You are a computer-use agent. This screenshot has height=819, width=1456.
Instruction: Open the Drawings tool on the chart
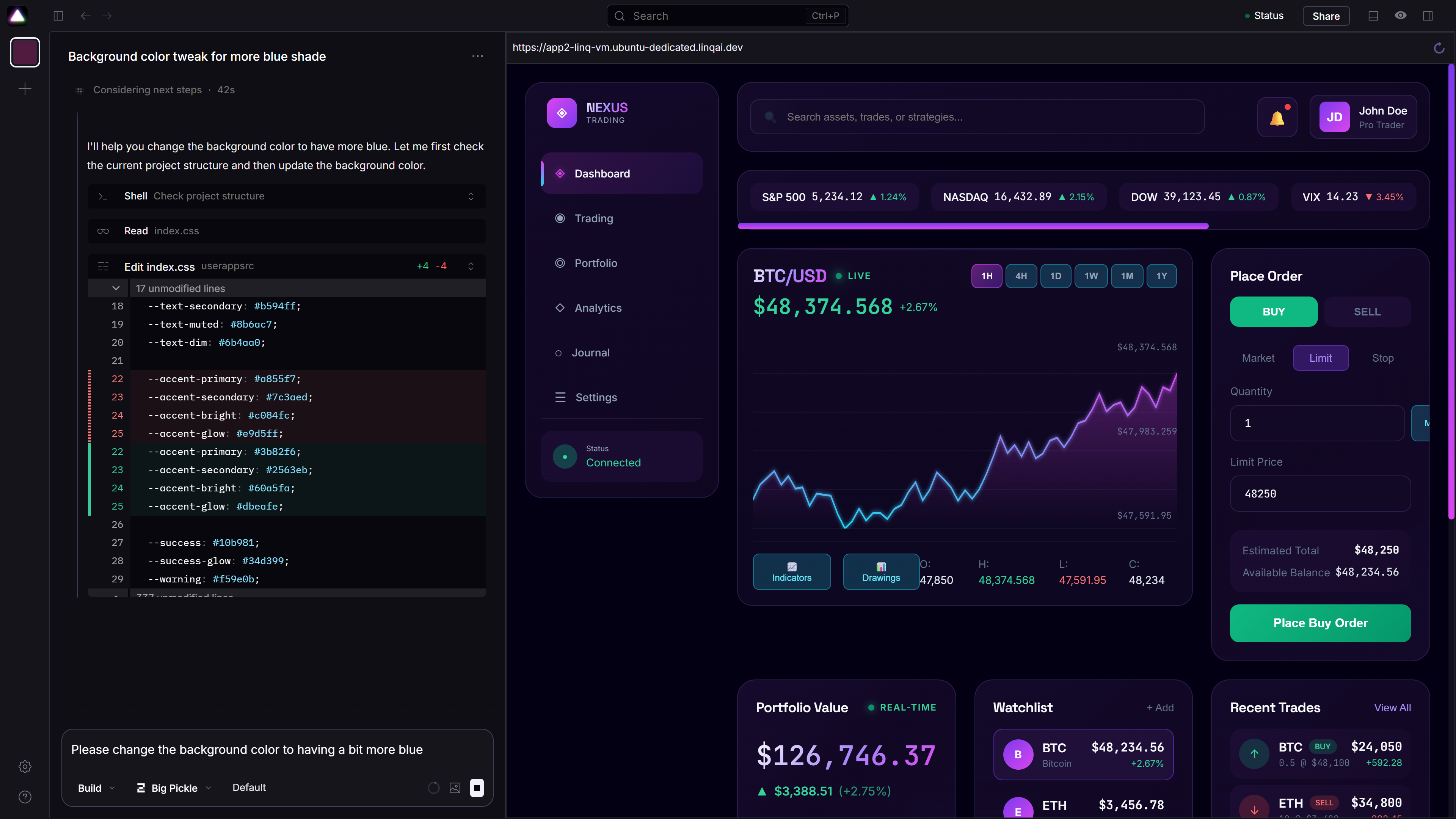(x=880, y=571)
